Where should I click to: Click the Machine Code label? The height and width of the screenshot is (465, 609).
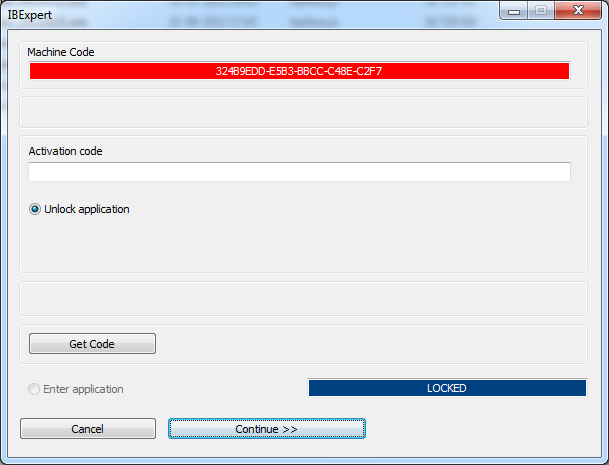(x=61, y=52)
